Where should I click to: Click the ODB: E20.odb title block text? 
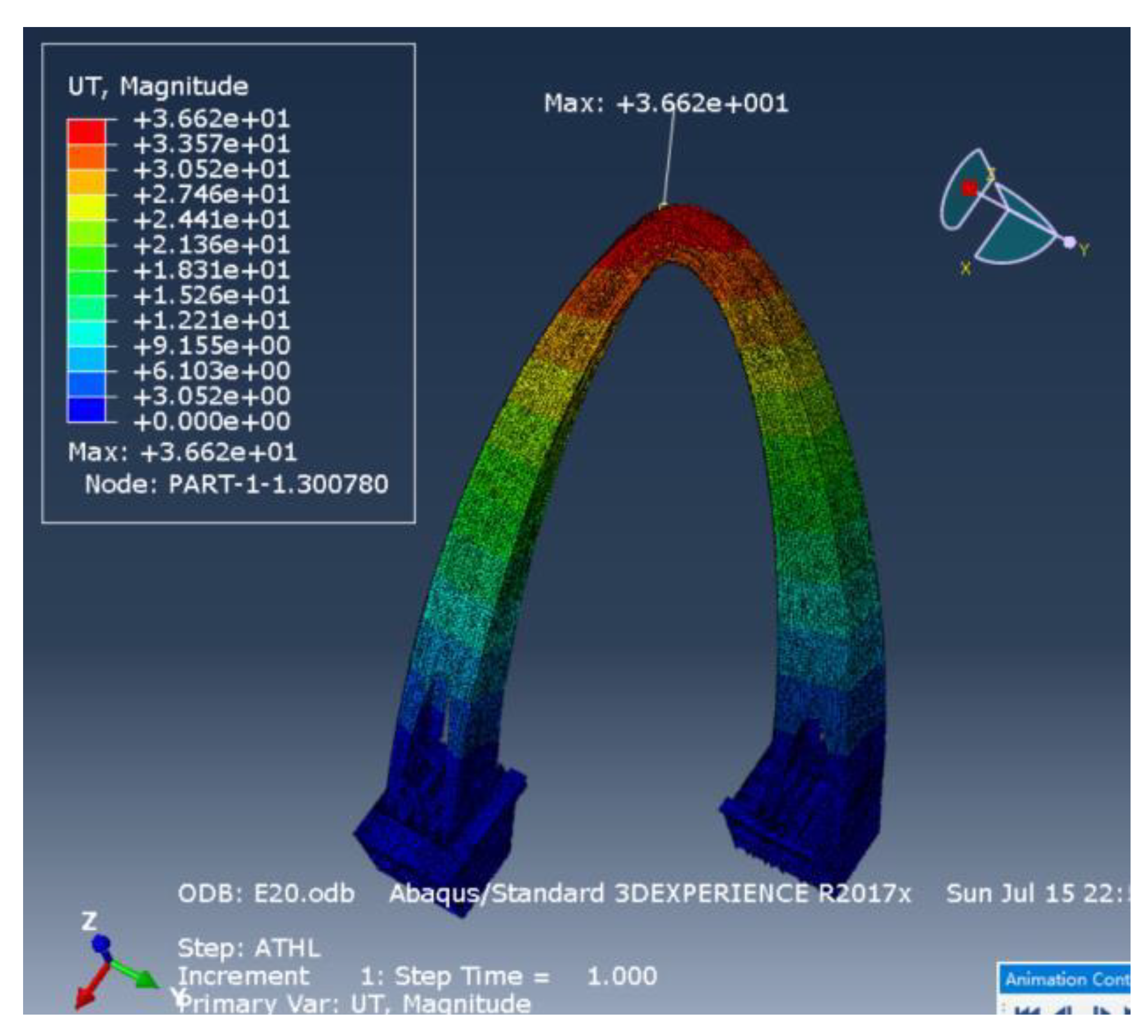266,894
